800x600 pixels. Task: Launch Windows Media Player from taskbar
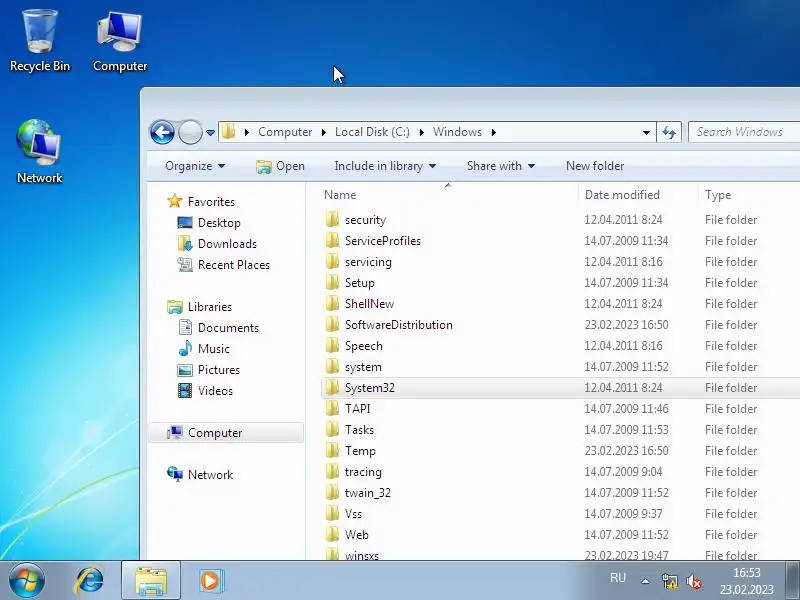[x=210, y=581]
